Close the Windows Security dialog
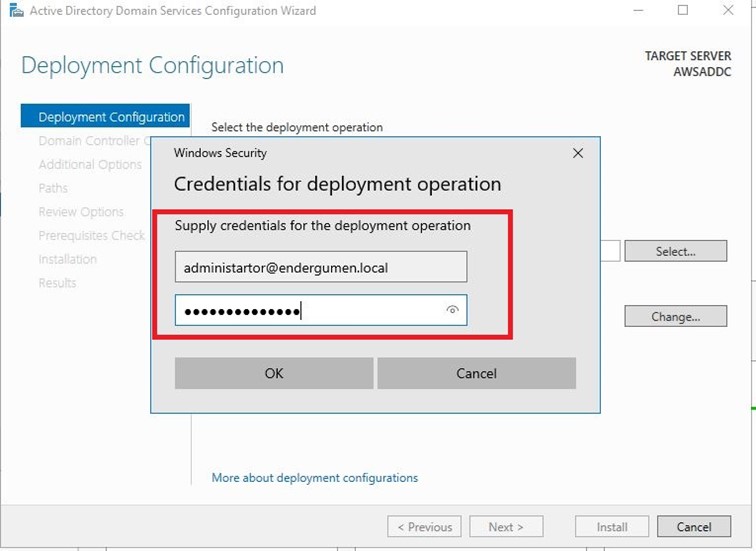The image size is (756, 551). coord(578,153)
